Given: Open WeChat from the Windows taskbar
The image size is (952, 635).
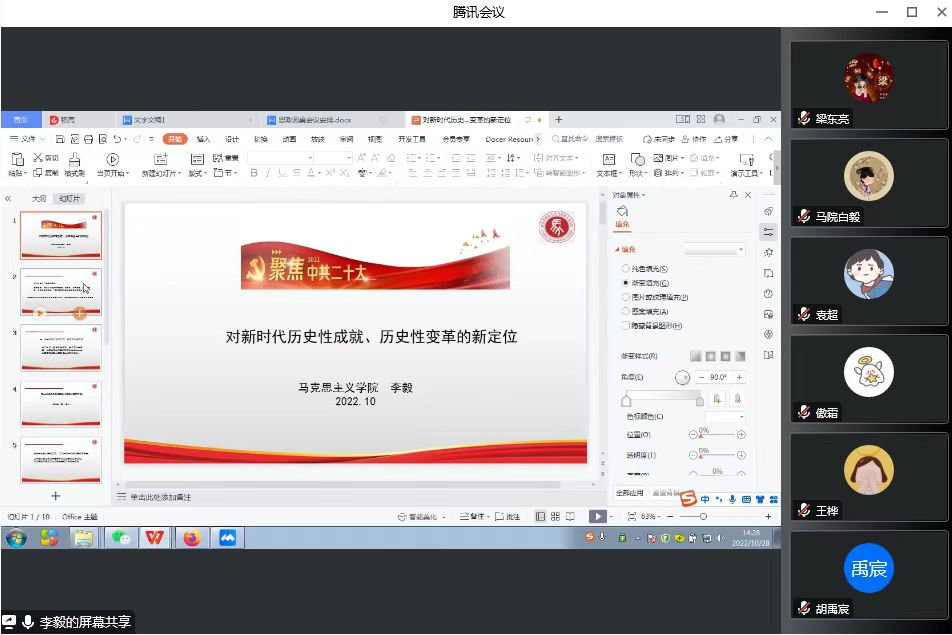Looking at the screenshot, I should pos(120,538).
